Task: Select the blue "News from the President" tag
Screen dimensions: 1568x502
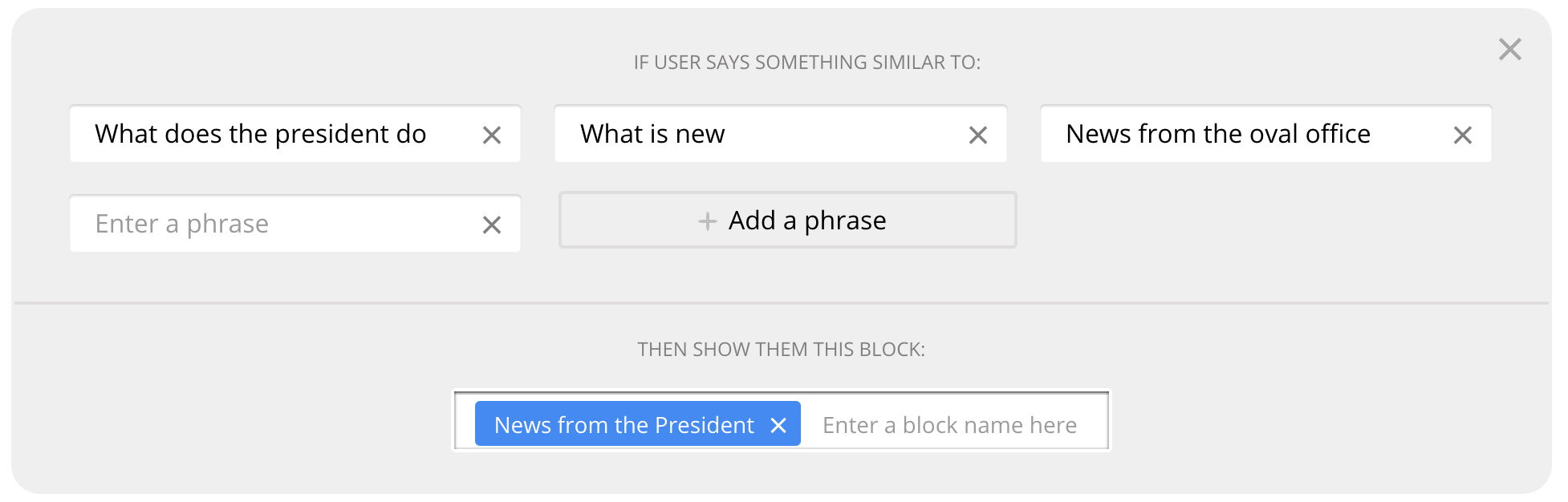Action: (x=624, y=425)
